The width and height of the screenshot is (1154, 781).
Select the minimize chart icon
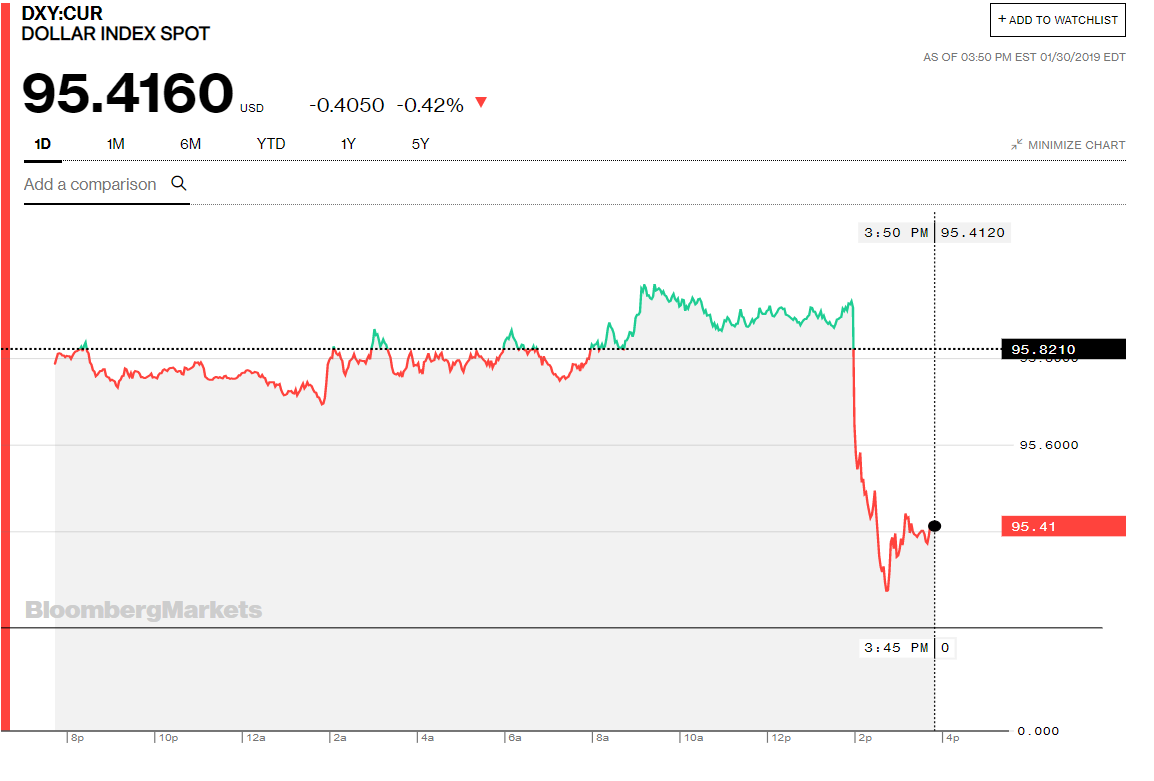(x=1016, y=144)
